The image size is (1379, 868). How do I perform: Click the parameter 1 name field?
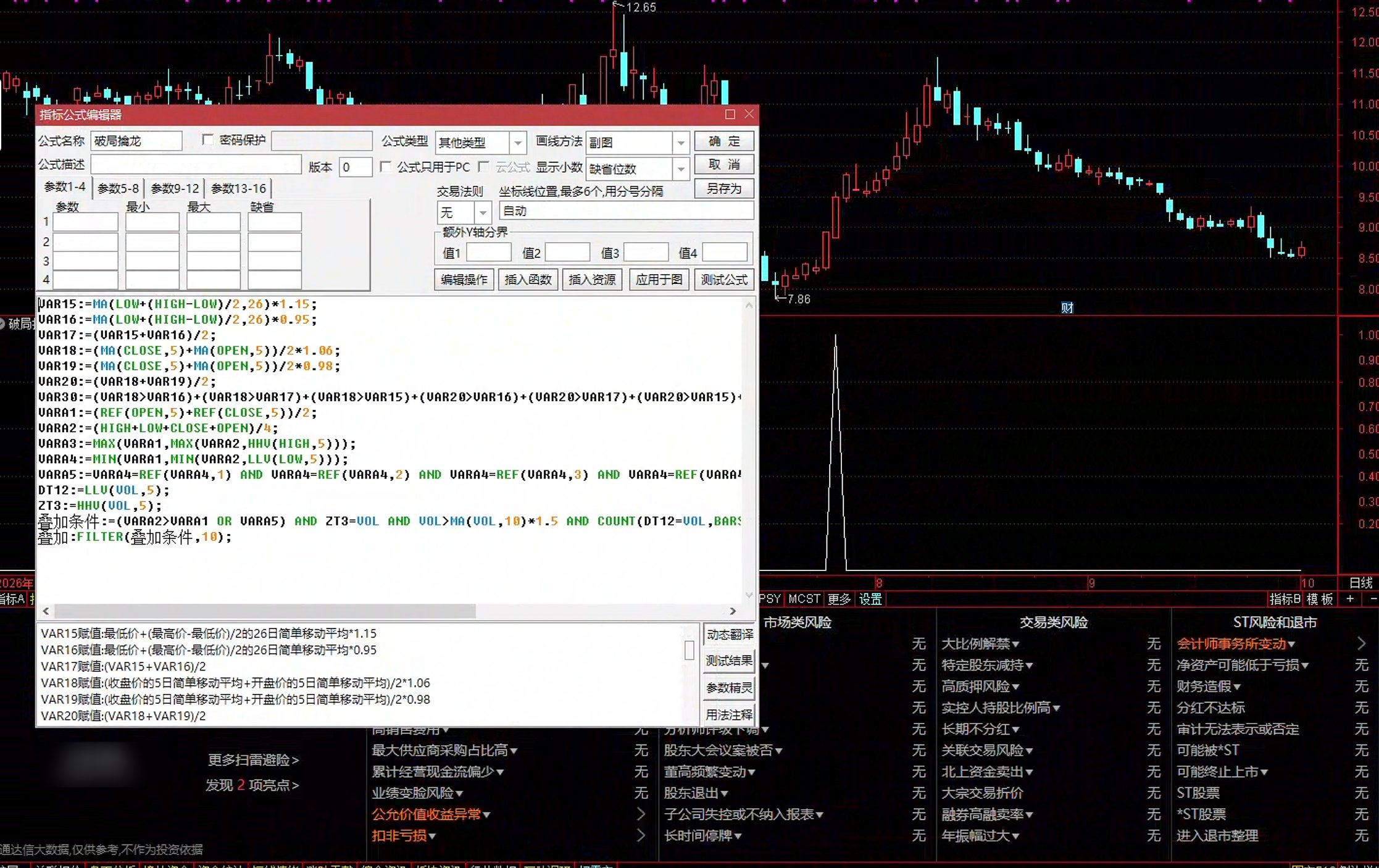click(x=85, y=222)
